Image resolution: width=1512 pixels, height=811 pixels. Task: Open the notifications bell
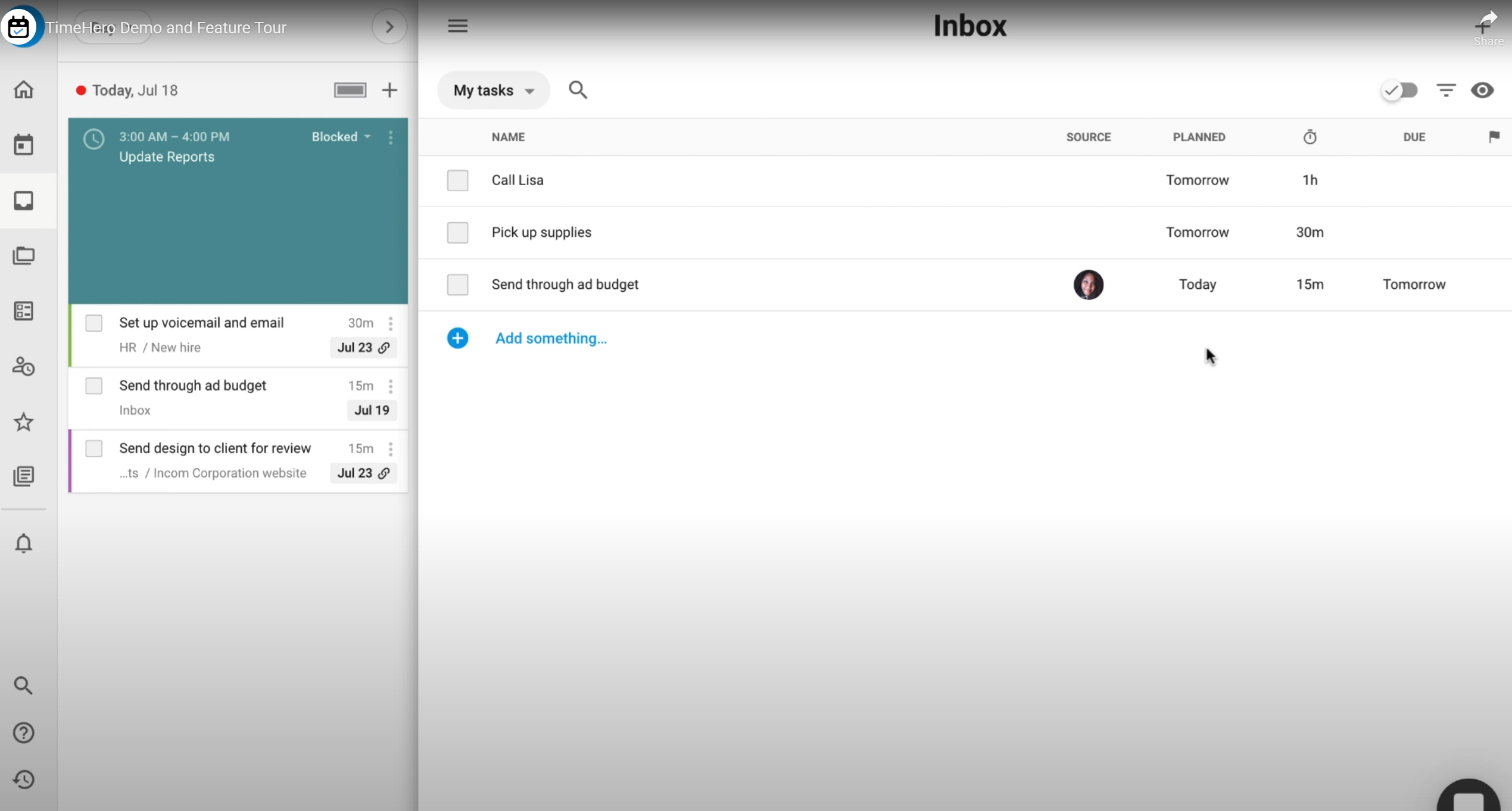24,543
